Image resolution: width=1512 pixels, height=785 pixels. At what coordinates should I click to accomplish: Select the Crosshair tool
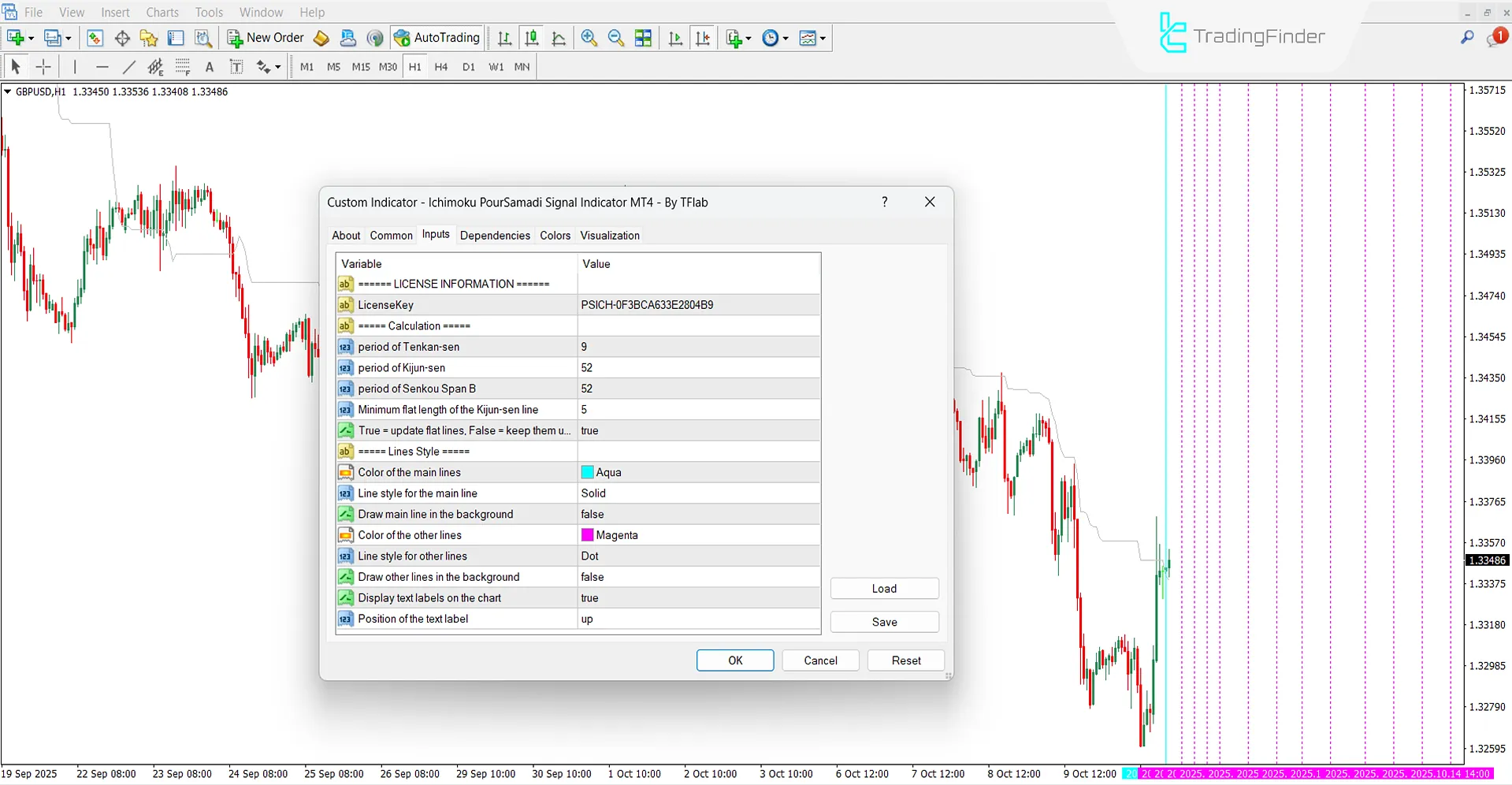(43, 67)
